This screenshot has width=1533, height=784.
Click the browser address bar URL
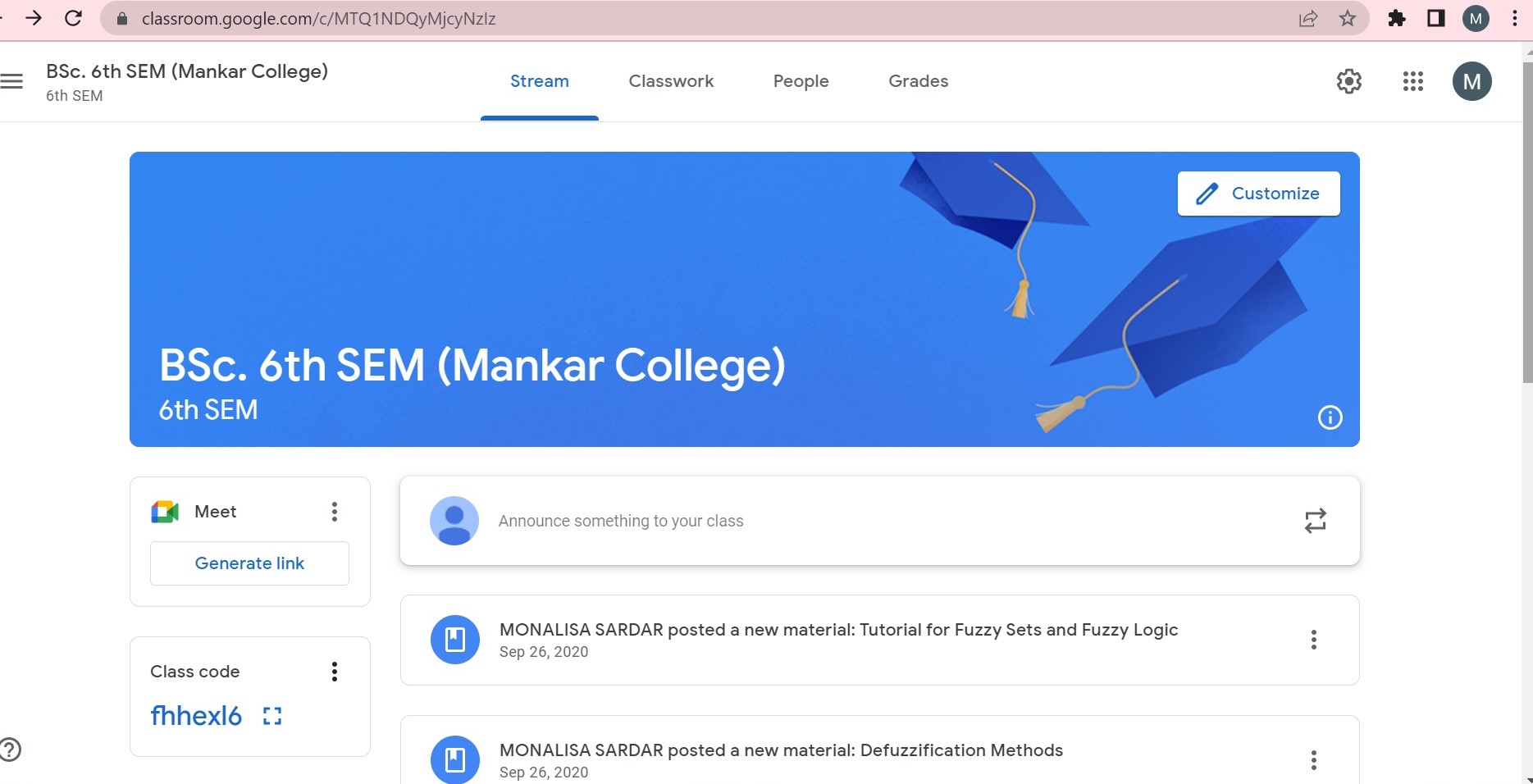point(318,18)
